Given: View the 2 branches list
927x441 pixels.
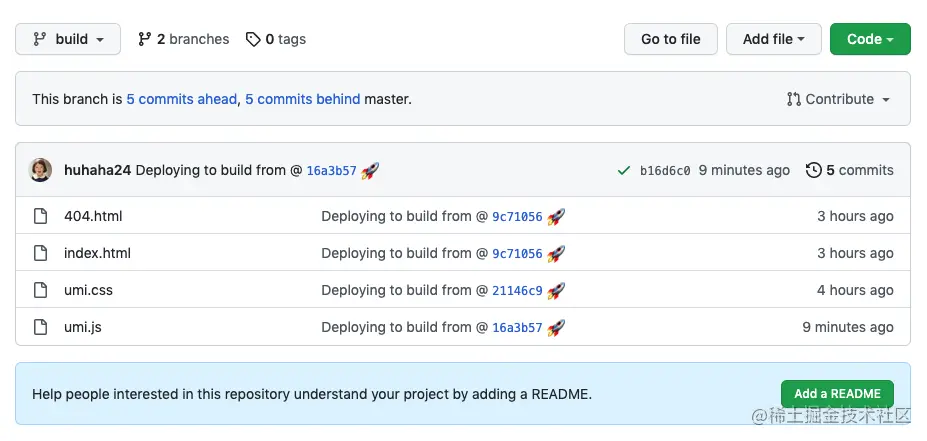Looking at the screenshot, I should pos(184,39).
